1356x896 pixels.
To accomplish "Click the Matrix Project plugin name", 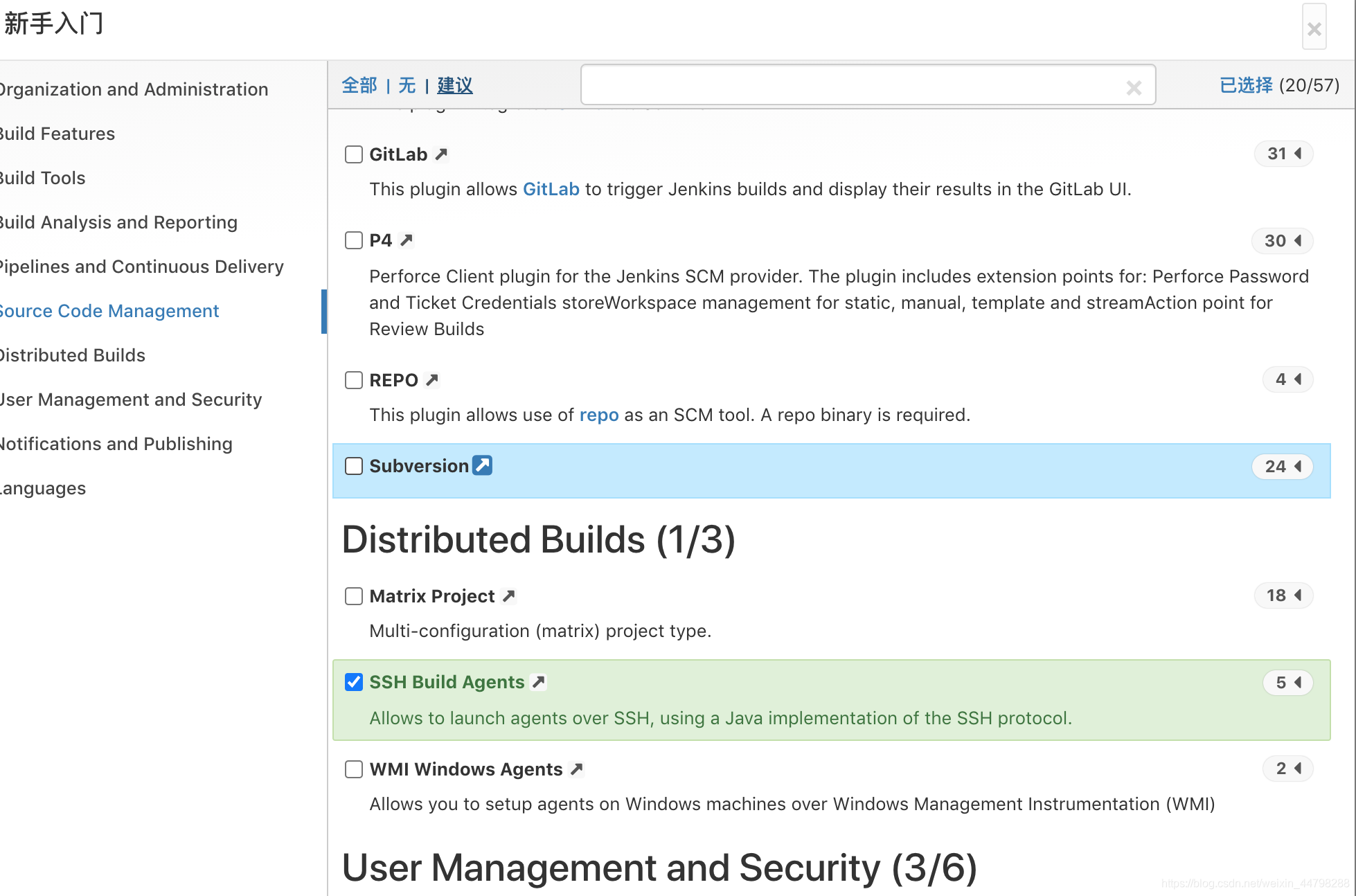I will [x=432, y=596].
